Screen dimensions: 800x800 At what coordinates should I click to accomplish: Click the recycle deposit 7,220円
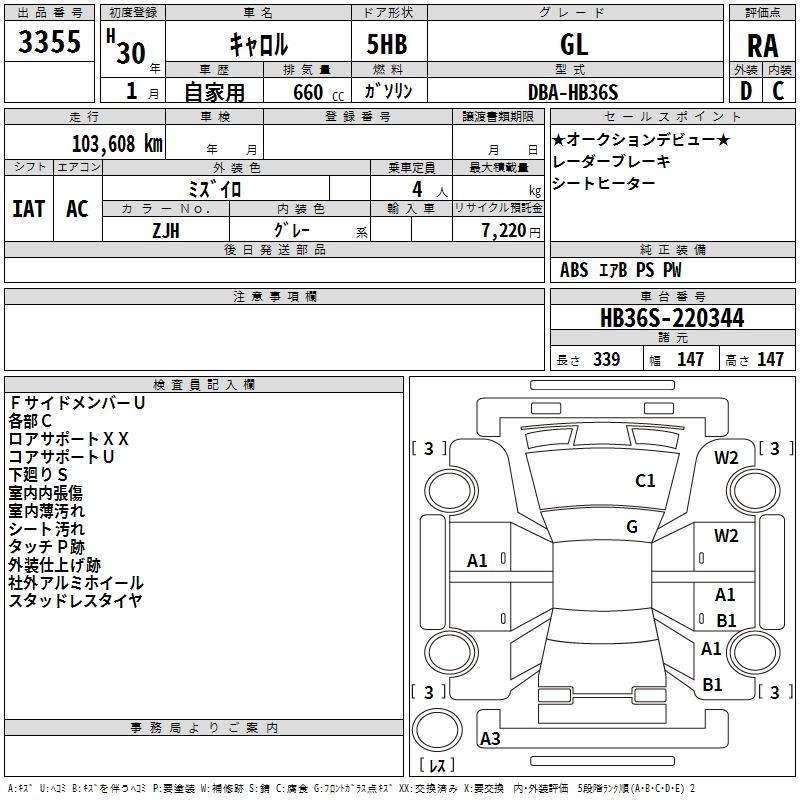[511, 231]
